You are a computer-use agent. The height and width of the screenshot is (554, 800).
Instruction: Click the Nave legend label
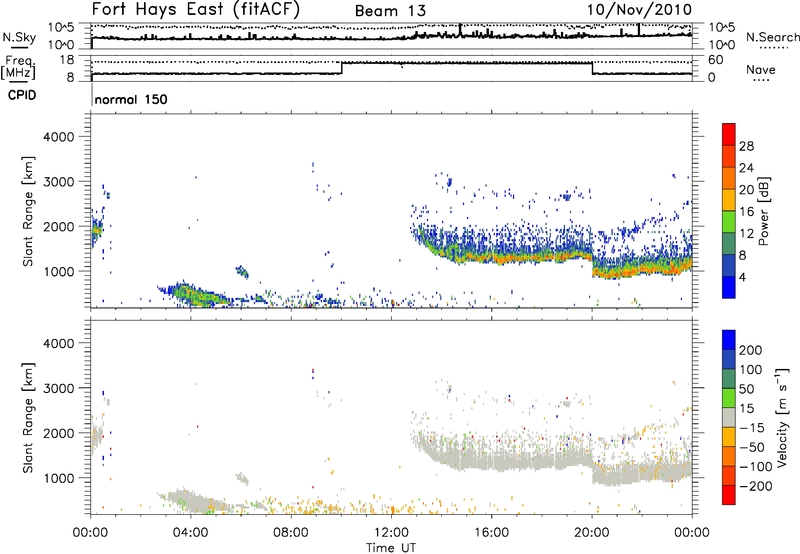[760, 69]
